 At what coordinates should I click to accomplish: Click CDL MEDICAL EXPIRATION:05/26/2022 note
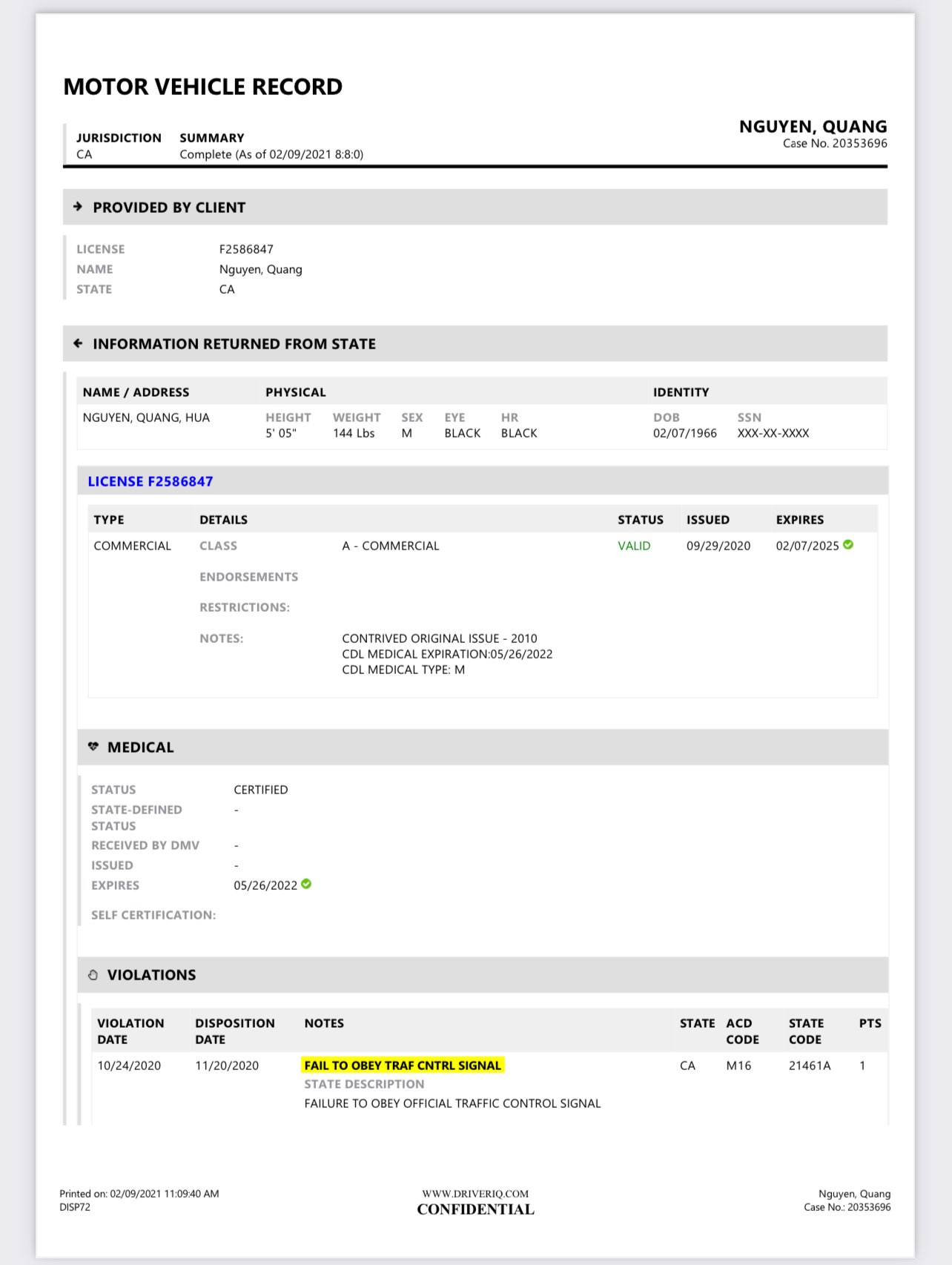[447, 654]
